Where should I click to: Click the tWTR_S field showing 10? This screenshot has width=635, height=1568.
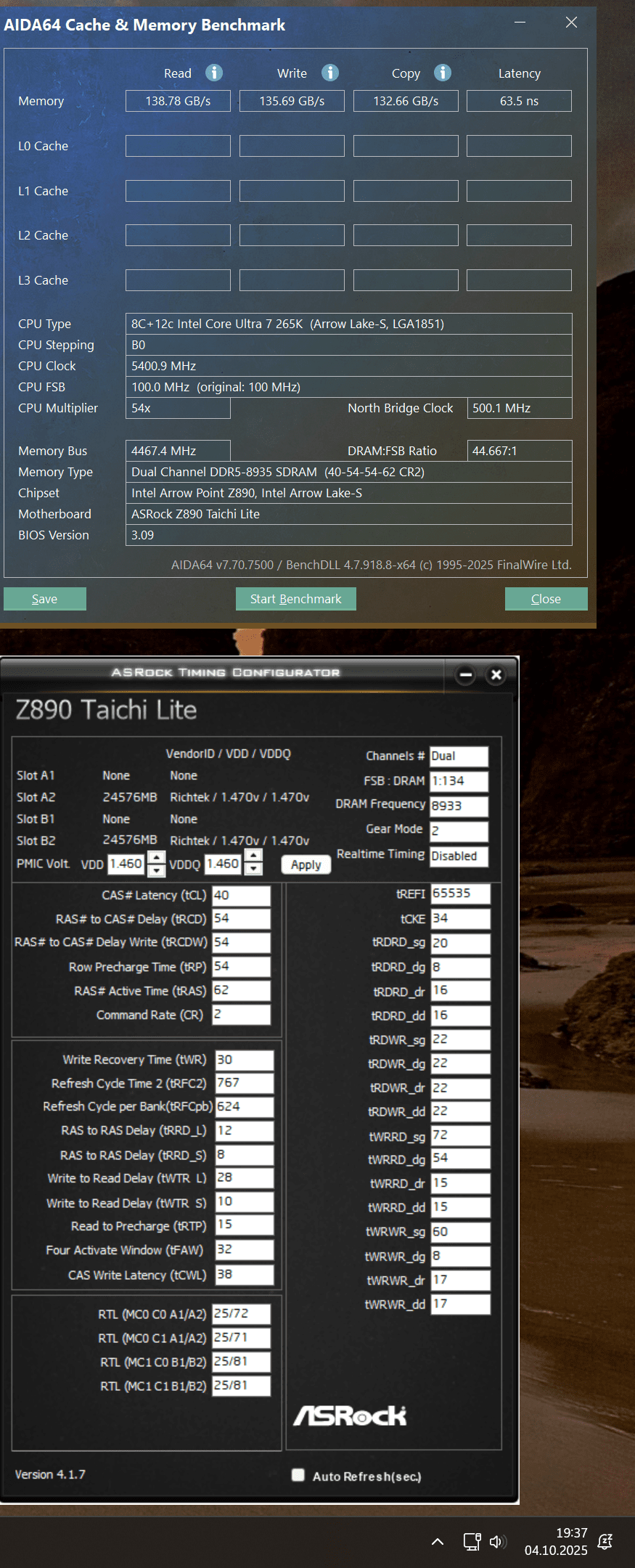coord(245,1202)
